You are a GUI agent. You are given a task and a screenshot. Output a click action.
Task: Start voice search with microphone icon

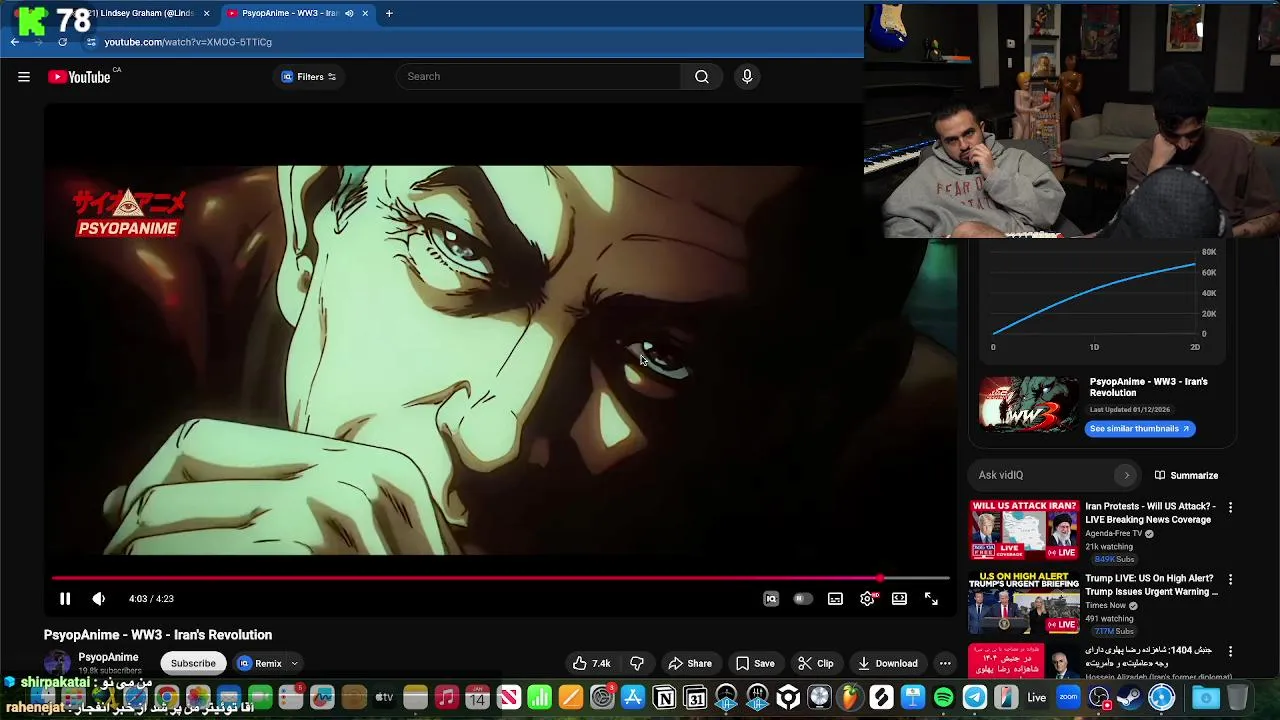pyautogui.click(x=747, y=77)
